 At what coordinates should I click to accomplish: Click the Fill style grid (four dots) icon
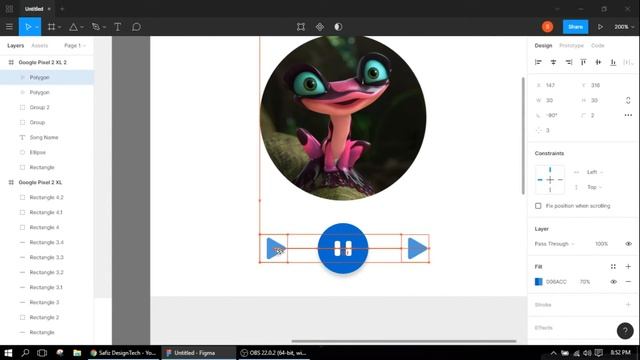[613, 267]
